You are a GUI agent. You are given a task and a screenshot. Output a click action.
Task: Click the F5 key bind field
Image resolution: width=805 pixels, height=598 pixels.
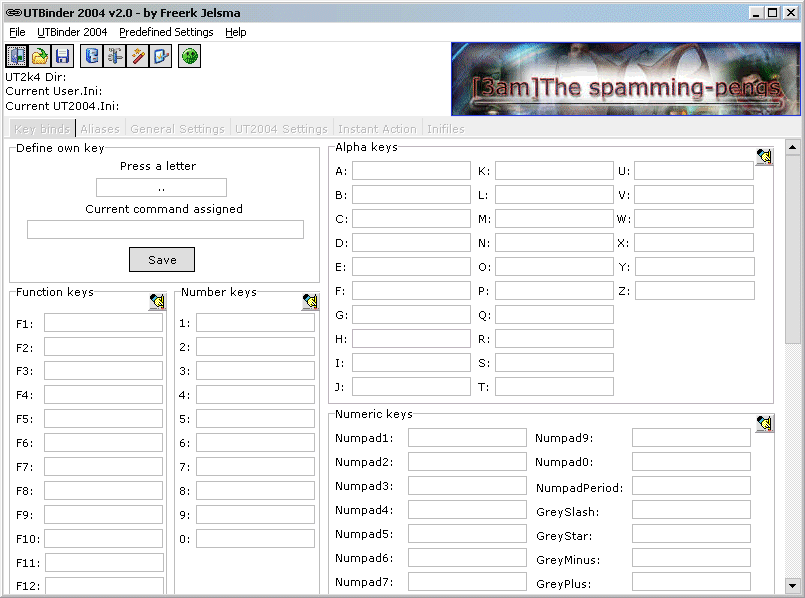pyautogui.click(x=103, y=419)
